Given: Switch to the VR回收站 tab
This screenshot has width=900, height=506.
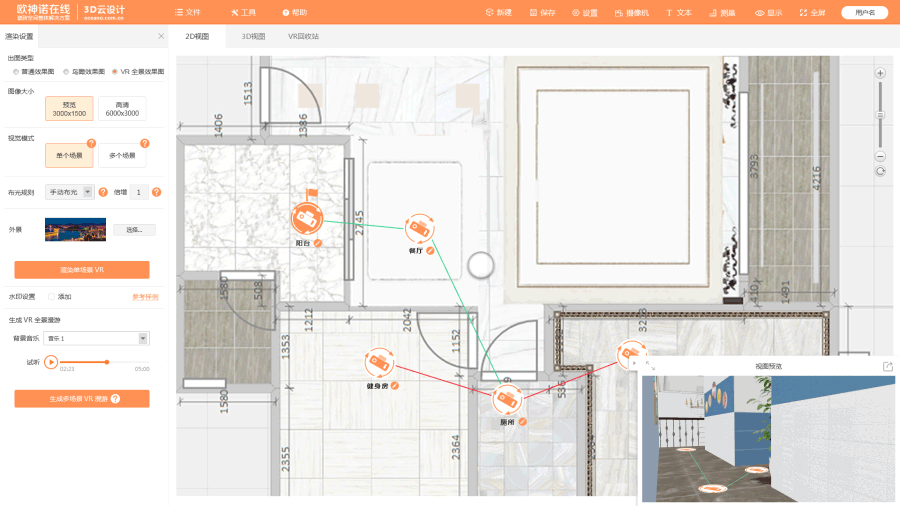Looking at the screenshot, I should tap(303, 36).
